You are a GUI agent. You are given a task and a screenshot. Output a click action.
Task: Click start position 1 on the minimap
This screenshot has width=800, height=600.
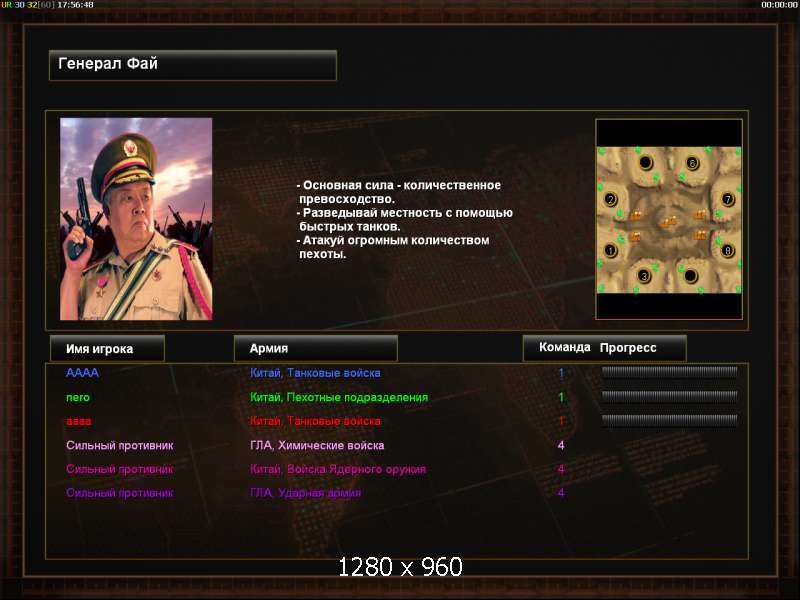click(x=611, y=251)
